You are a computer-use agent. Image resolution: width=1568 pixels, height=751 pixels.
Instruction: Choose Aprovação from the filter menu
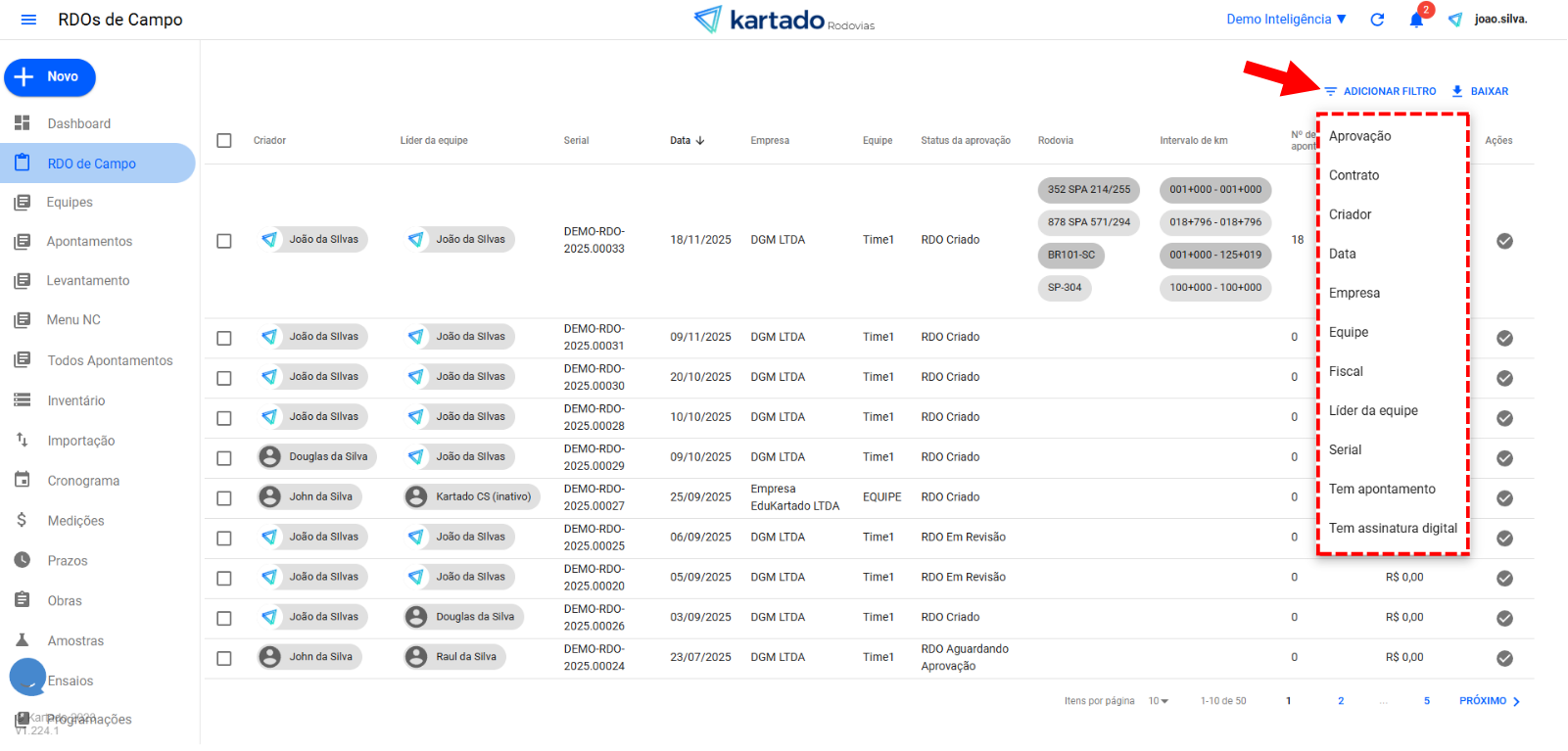pyautogui.click(x=1359, y=136)
